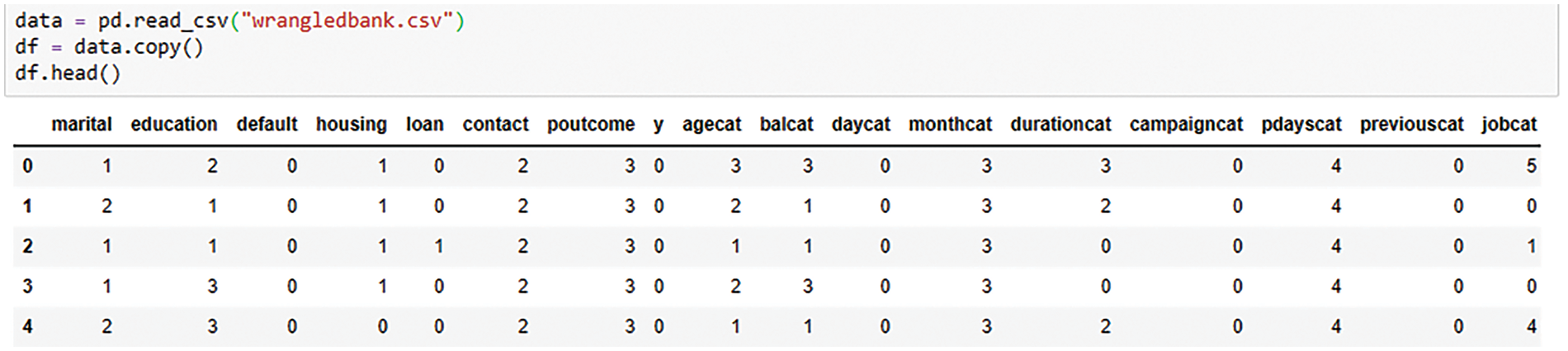Click the 'daycat' column header
The height and width of the screenshot is (351, 1568).
[861, 125]
